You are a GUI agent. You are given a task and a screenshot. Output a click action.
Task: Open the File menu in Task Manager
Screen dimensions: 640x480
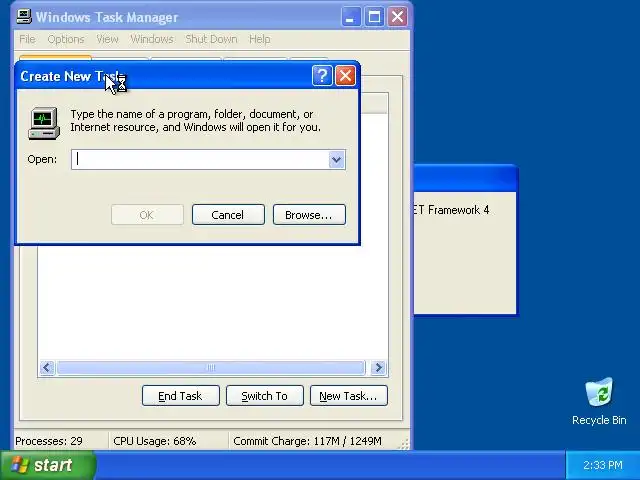(27, 39)
